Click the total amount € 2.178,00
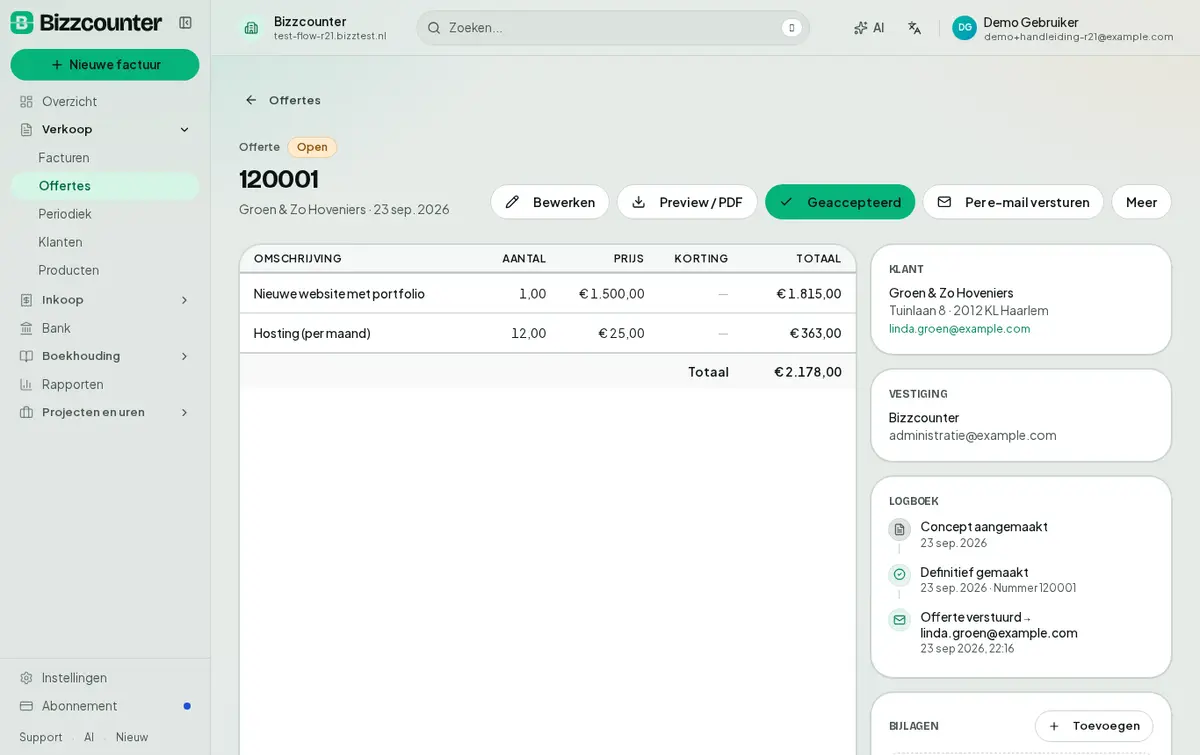The image size is (1200, 755). point(808,372)
